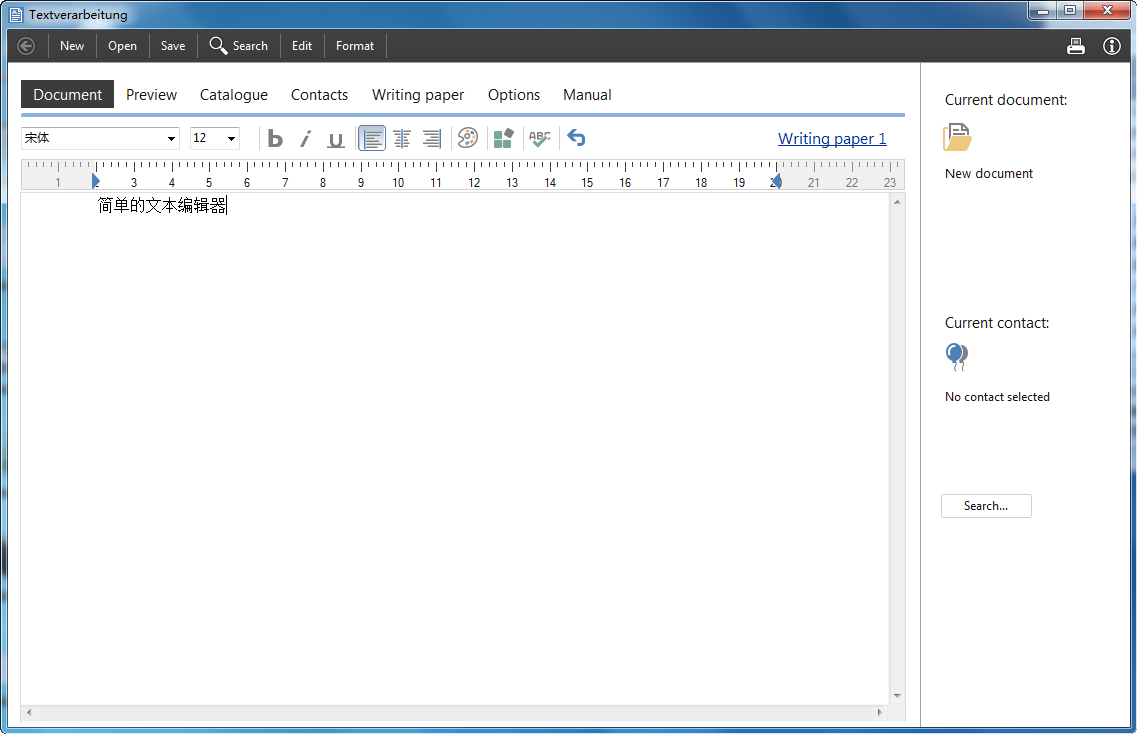Switch to the Writing paper tab

tap(418, 94)
